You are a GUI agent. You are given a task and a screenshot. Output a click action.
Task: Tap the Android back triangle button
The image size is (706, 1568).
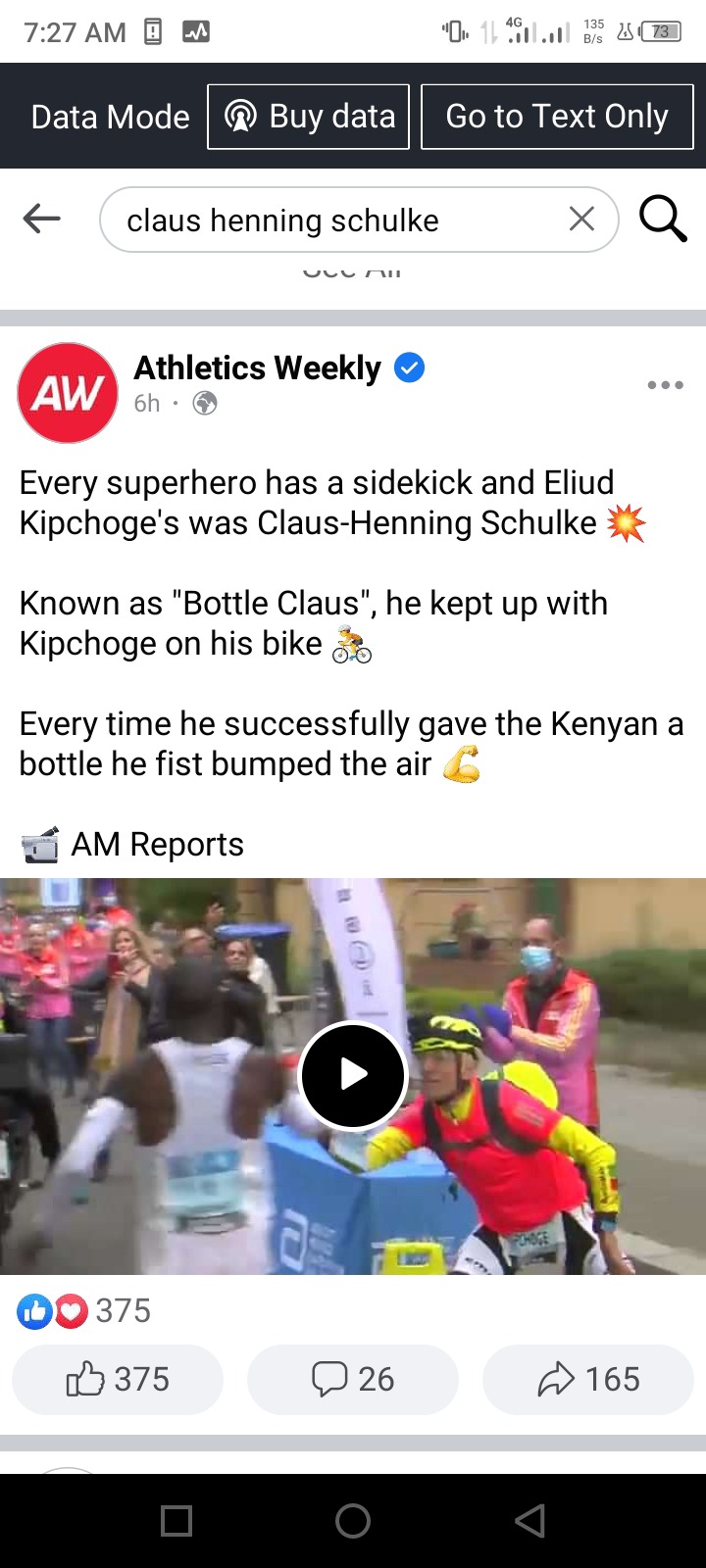(529, 1521)
